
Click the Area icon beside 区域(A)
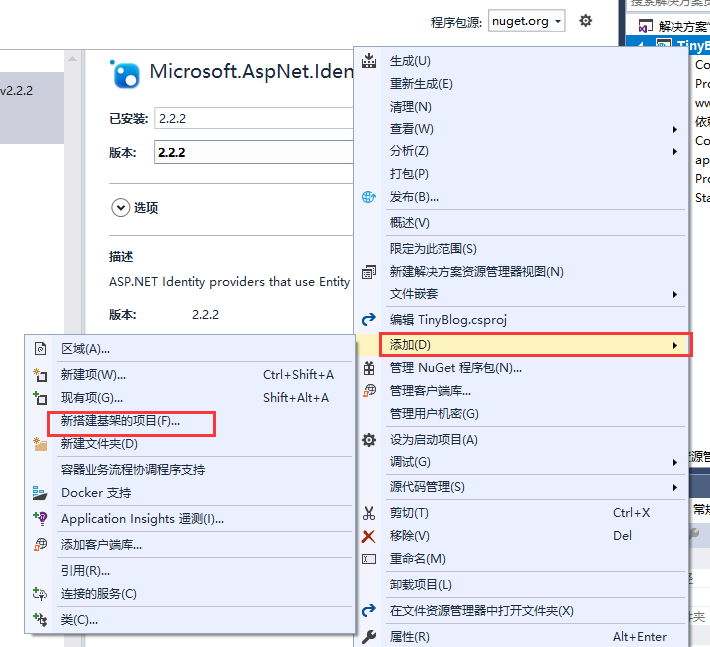[40, 349]
